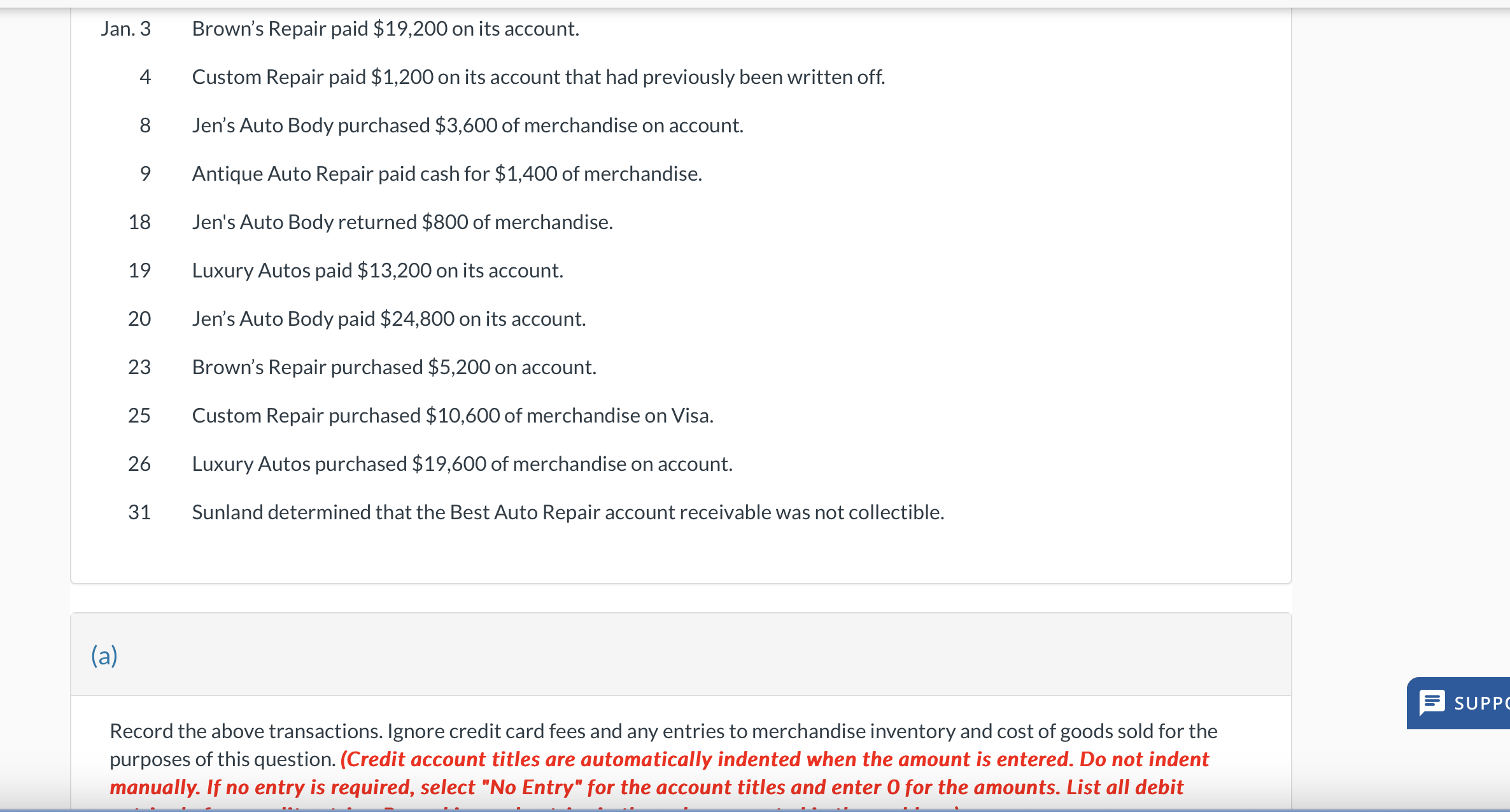Click the Jan. 20 Jen's Auto Body payment line
This screenshot has width=1510, height=812.
[388, 318]
